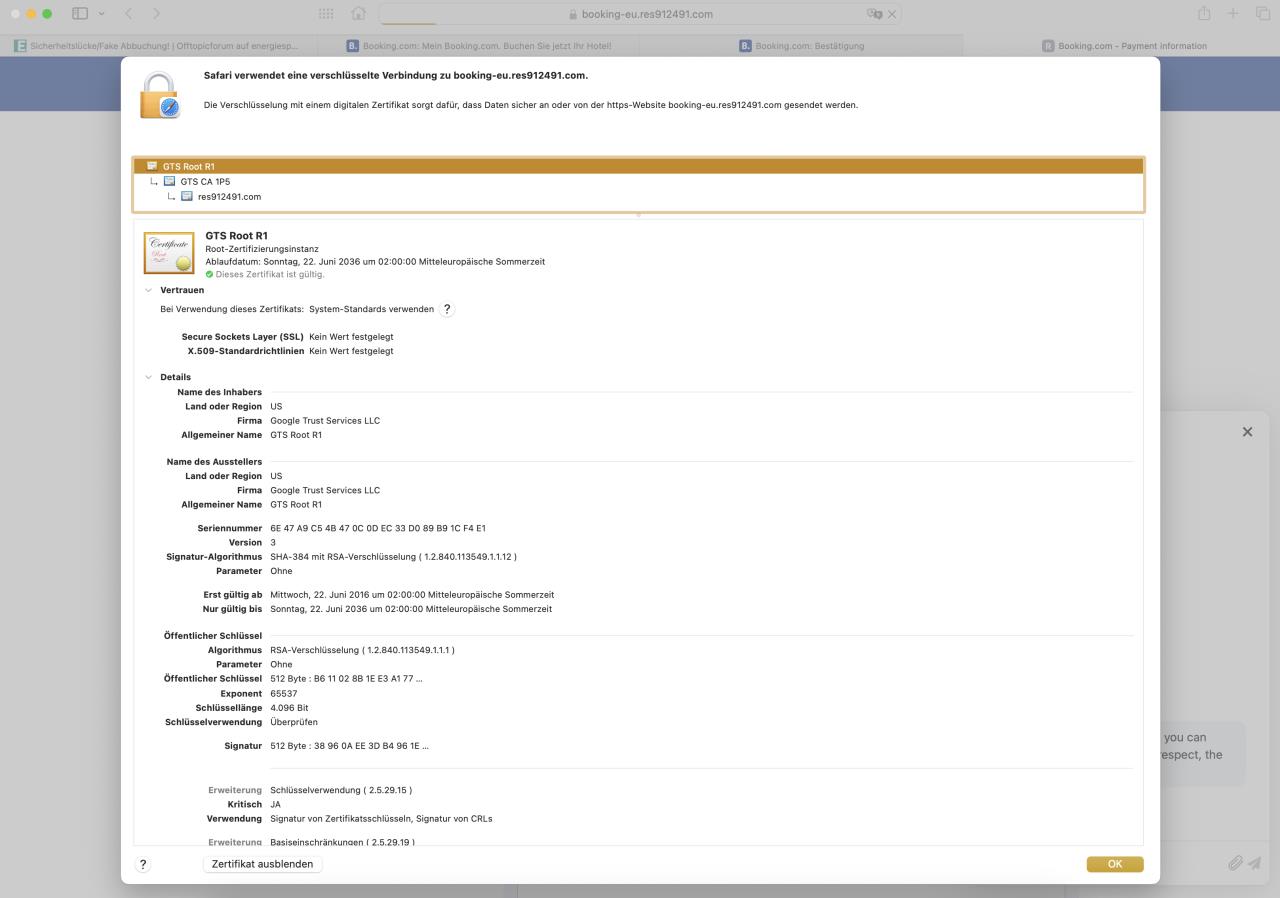The height and width of the screenshot is (898, 1280).
Task: Open the Share icon in toolbar
Action: pyautogui.click(x=1204, y=13)
